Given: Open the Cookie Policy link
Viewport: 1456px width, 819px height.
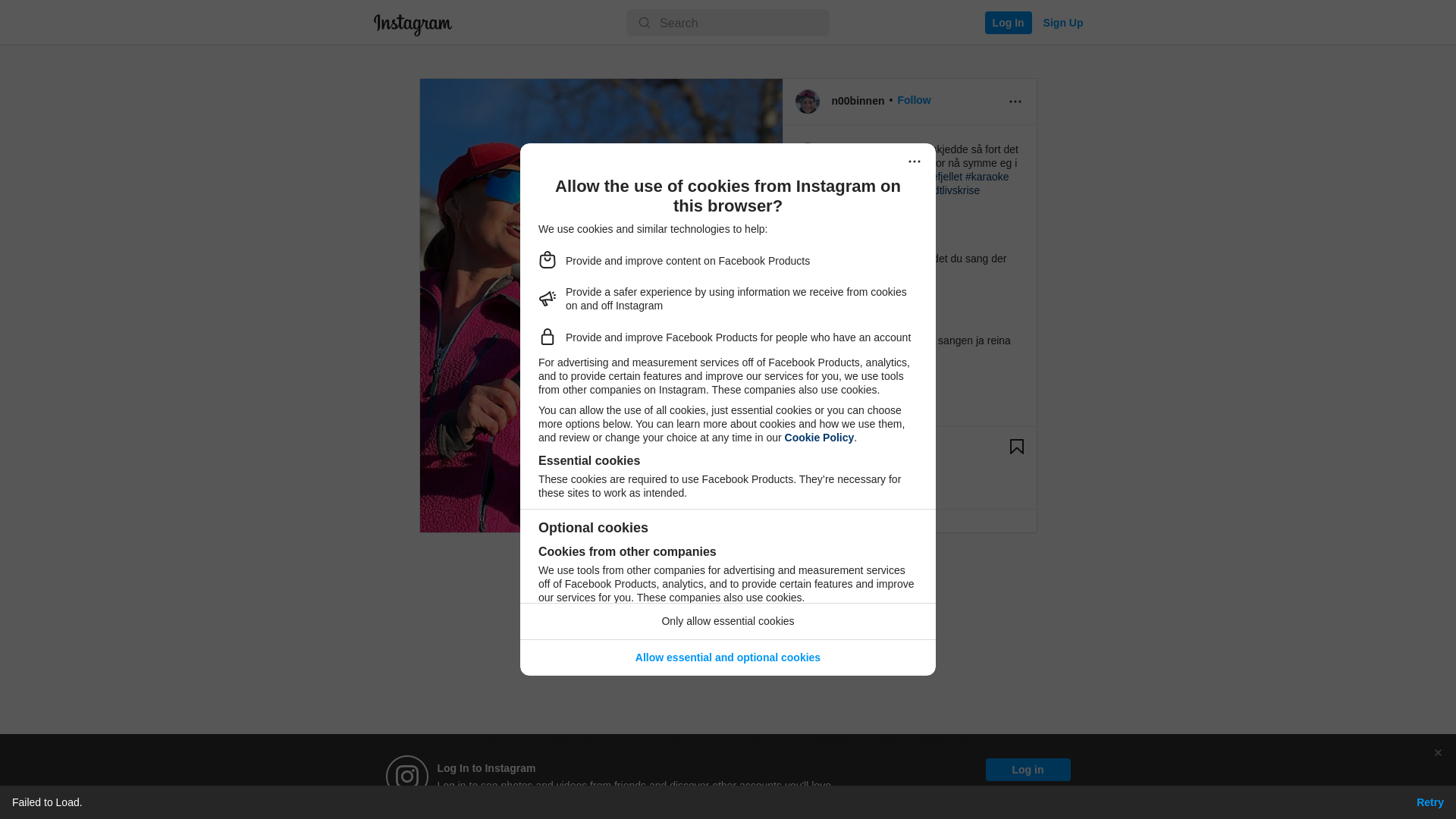Looking at the screenshot, I should click(819, 438).
